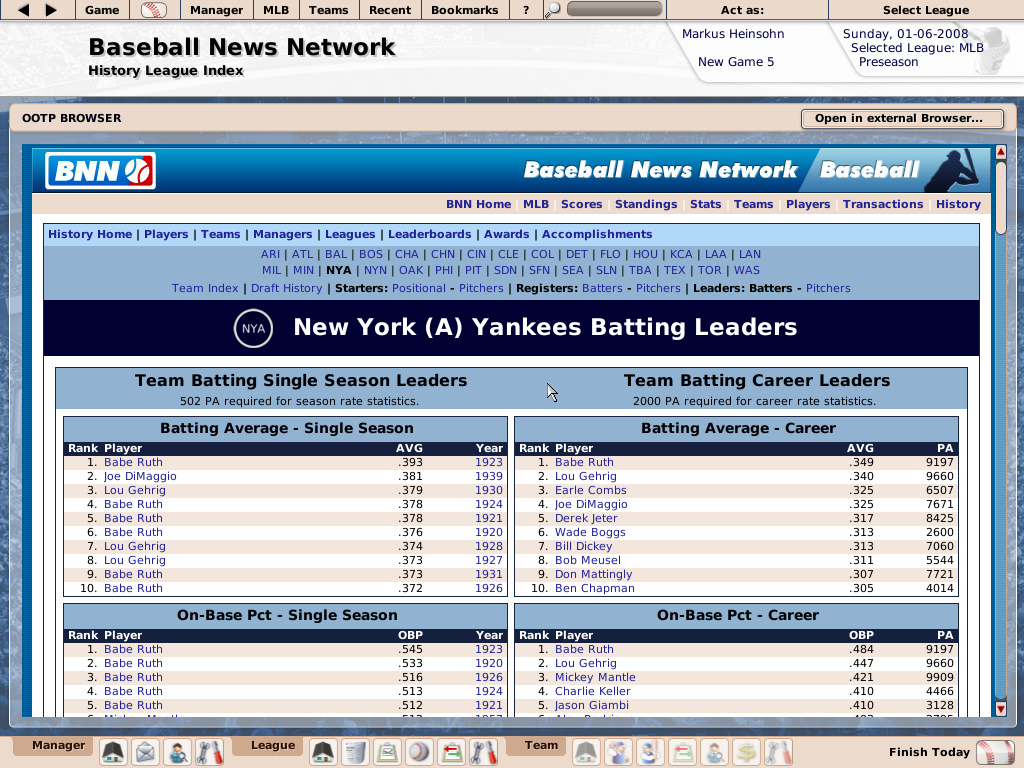Open the Teams menu
Image resolution: width=1024 pixels, height=768 pixels.
tap(328, 10)
